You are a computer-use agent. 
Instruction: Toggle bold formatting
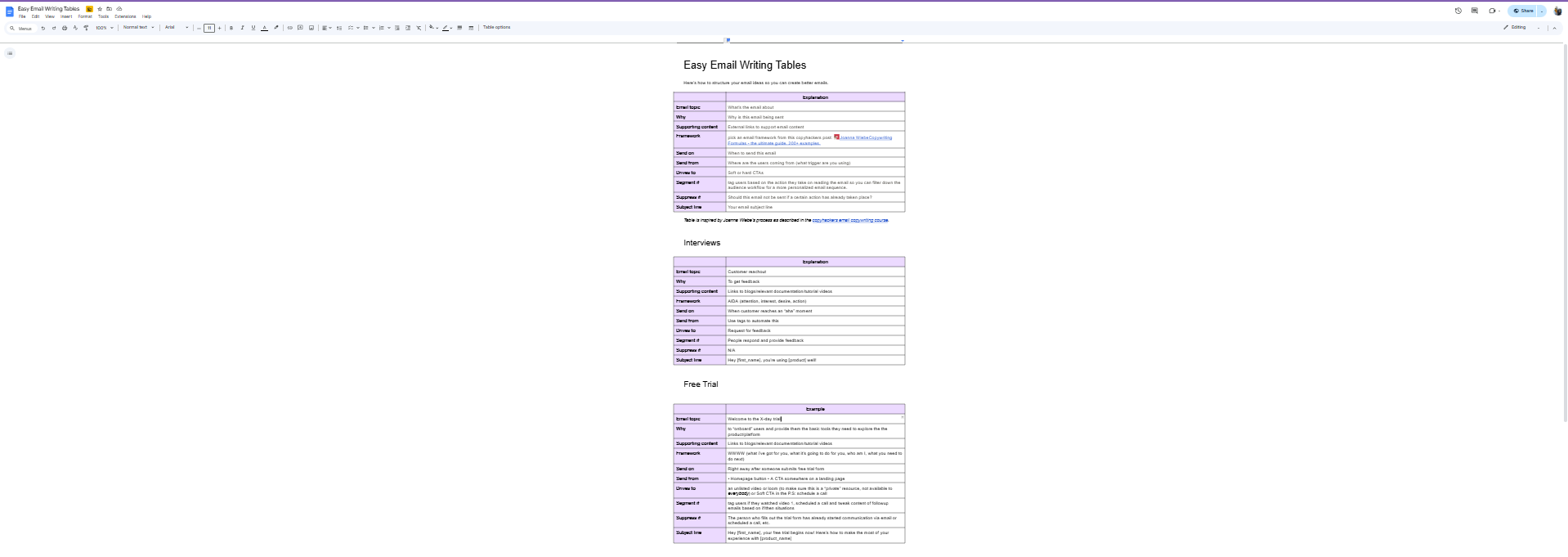point(231,28)
